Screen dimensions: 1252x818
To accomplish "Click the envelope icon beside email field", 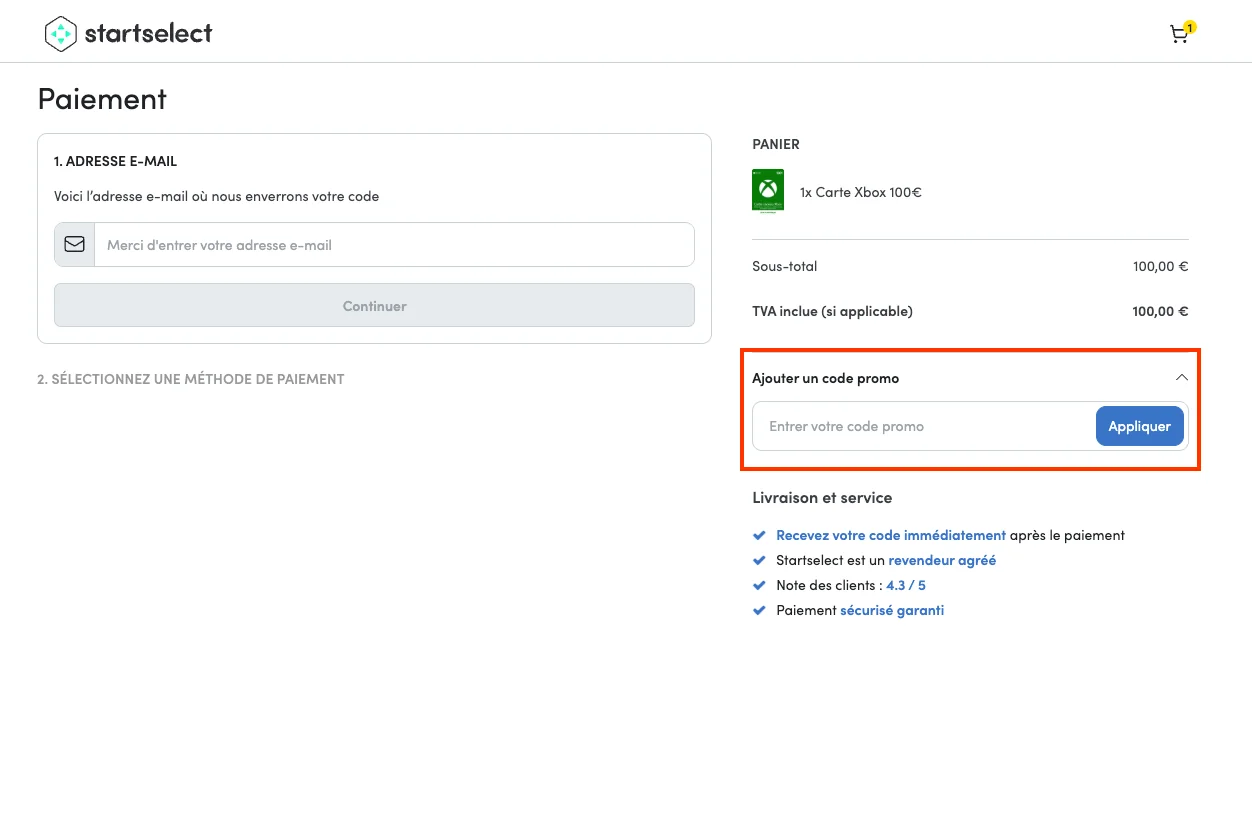I will pos(74,244).
